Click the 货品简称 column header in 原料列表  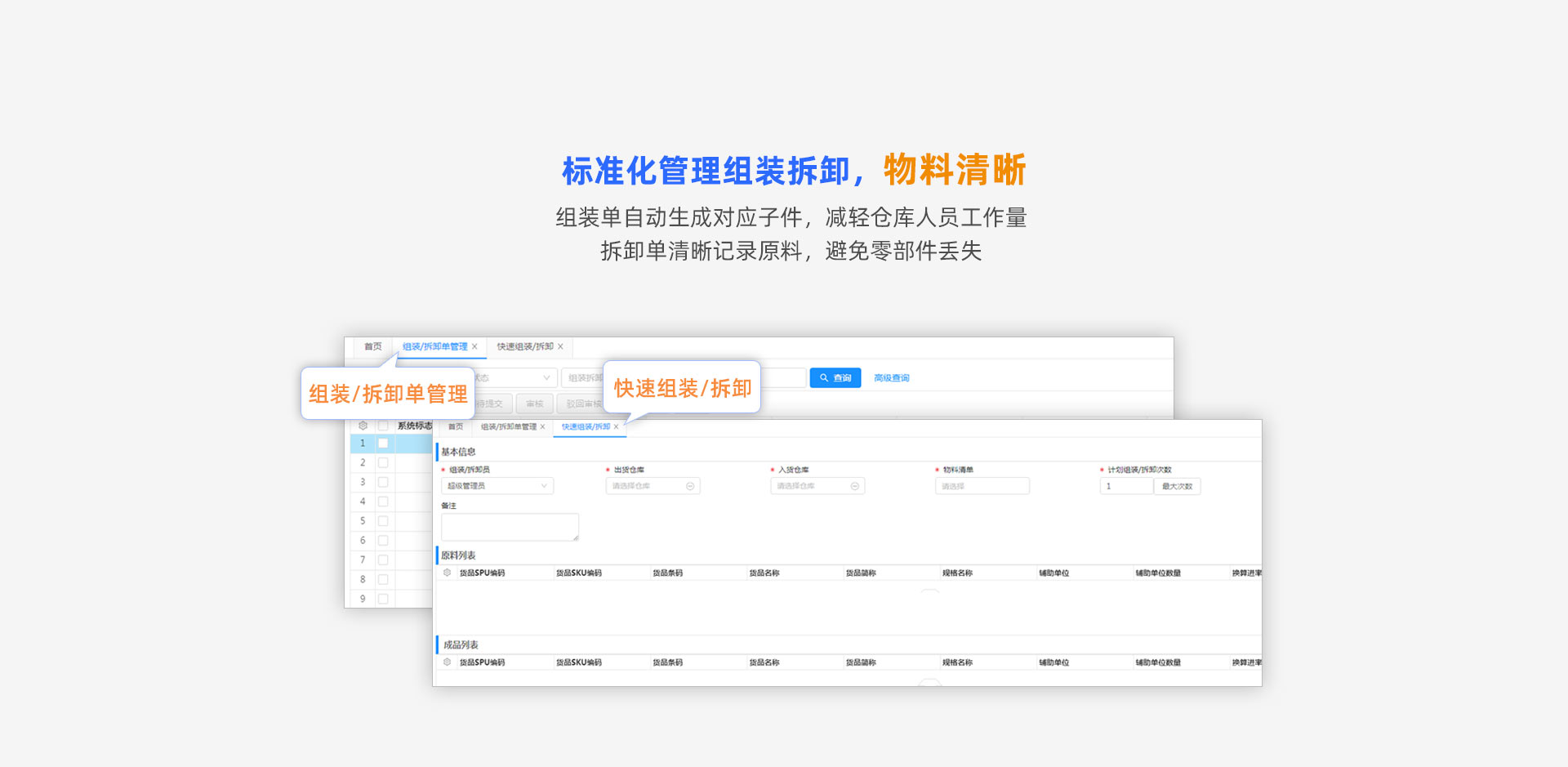[x=861, y=573]
